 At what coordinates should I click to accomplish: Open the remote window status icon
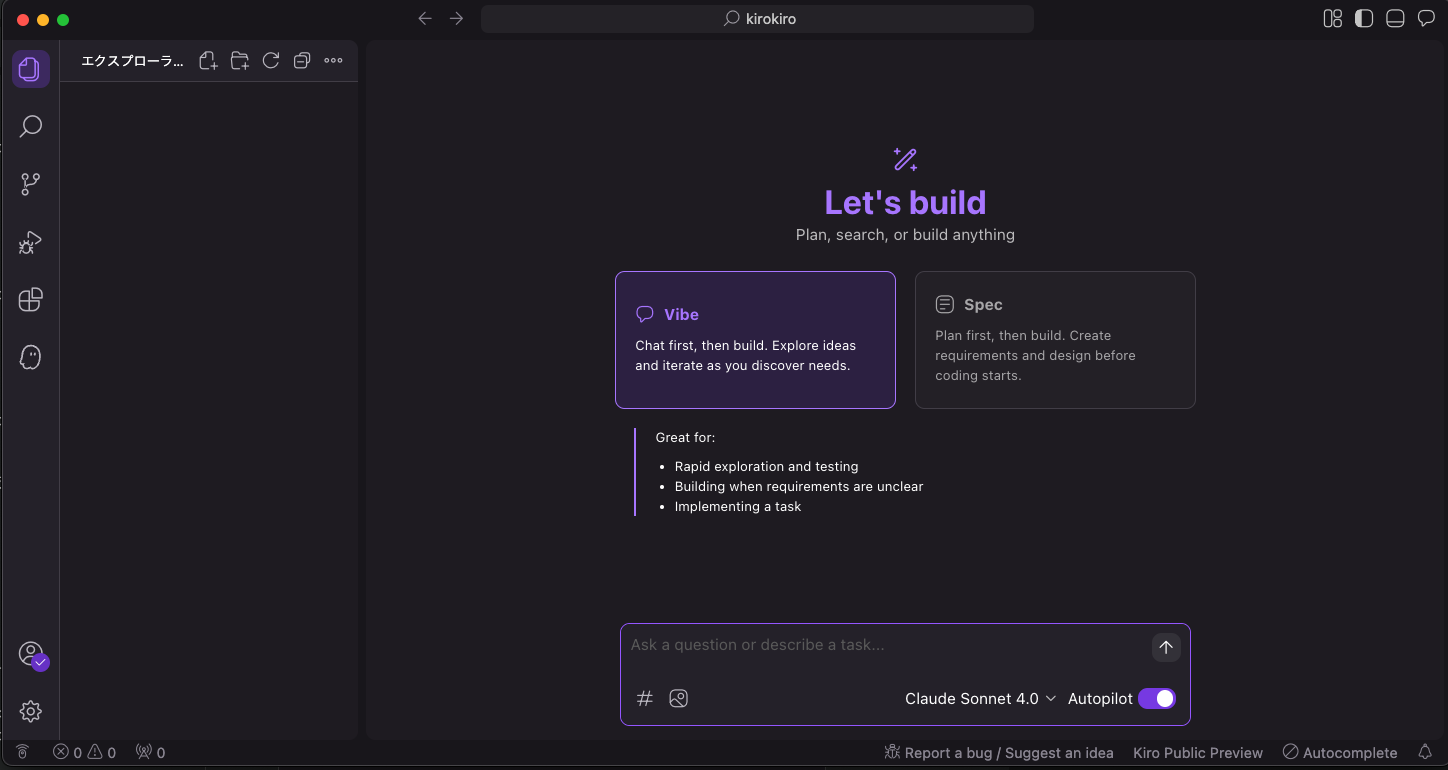[x=22, y=752]
